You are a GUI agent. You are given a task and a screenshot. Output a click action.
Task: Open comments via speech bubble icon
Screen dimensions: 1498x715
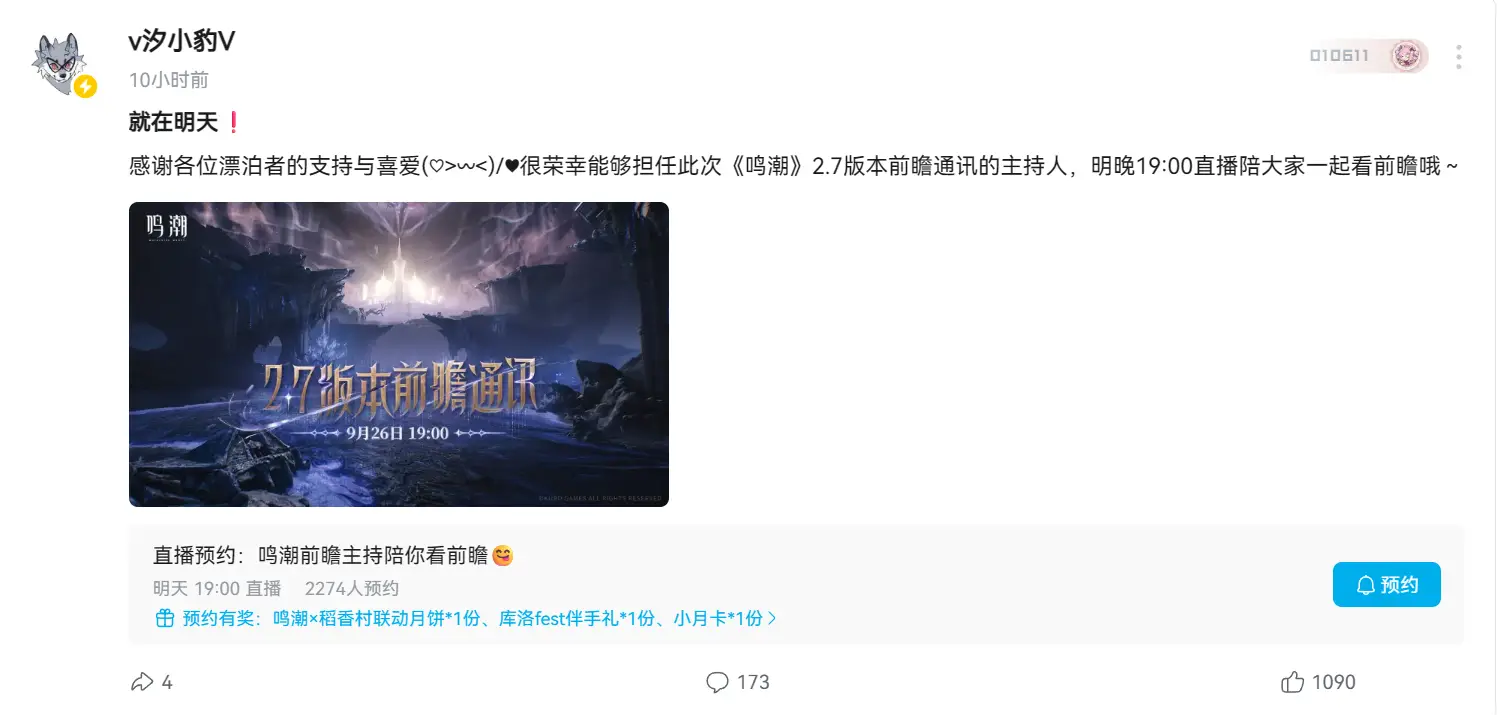(x=717, y=682)
